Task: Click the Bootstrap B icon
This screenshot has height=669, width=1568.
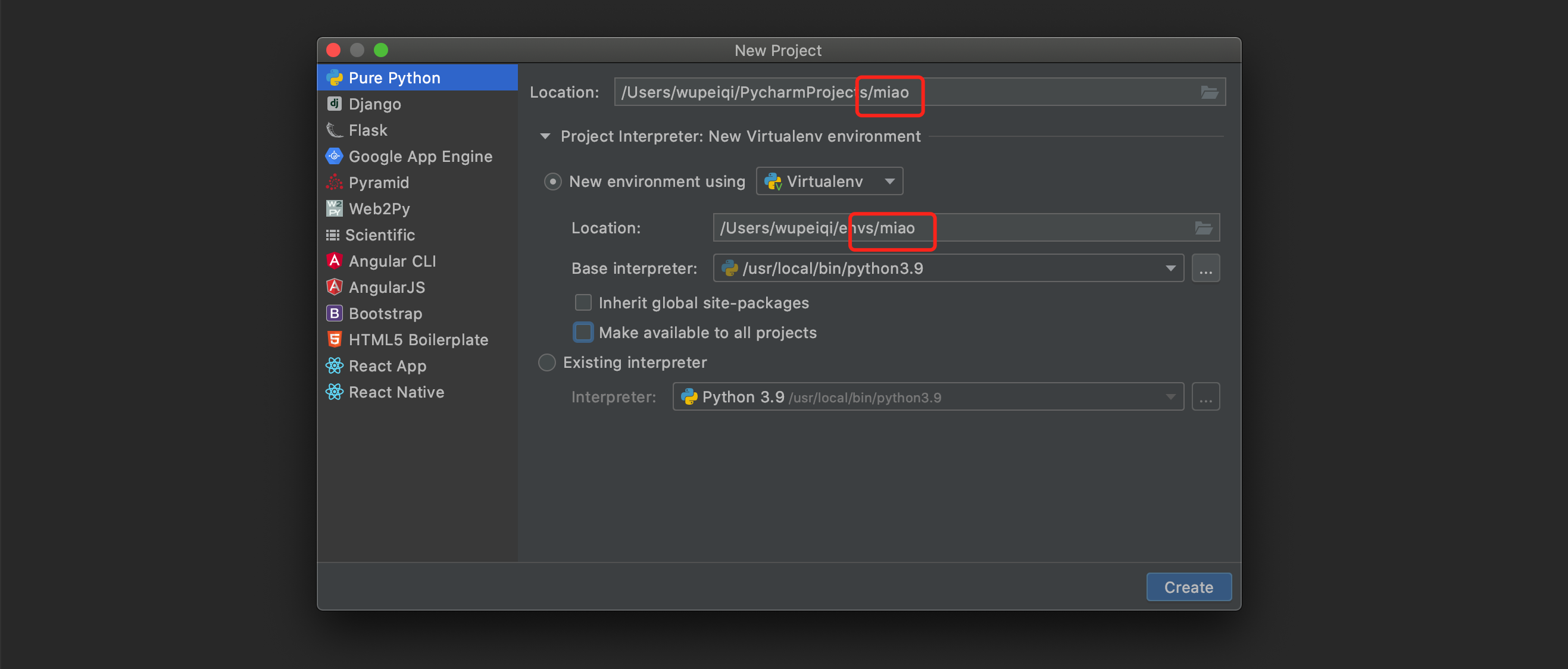Action: pos(334,313)
